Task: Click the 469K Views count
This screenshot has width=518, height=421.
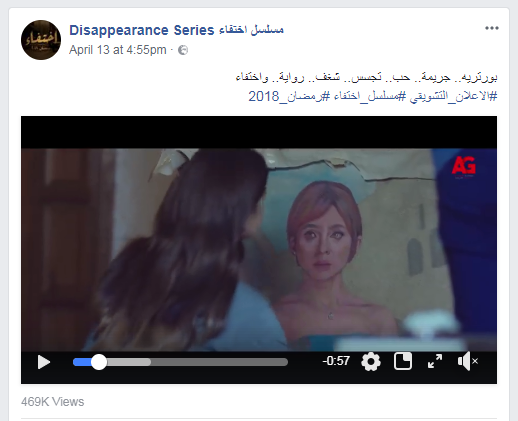Action: [x=53, y=402]
